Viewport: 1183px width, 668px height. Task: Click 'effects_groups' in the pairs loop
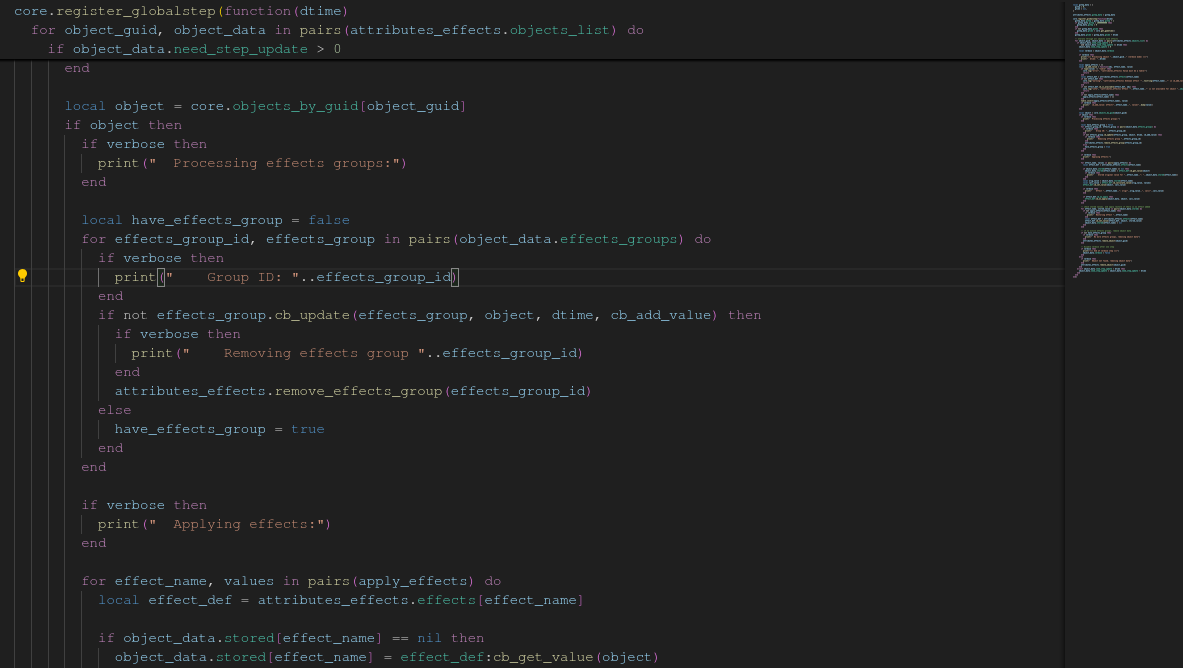[x=620, y=239]
